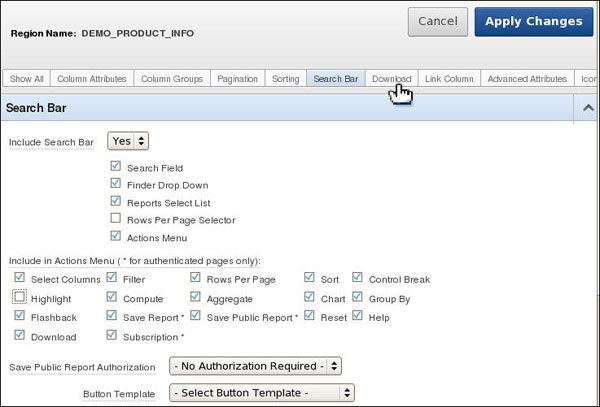Open the Column Attributes tab
600x407 pixels.
pos(92,79)
